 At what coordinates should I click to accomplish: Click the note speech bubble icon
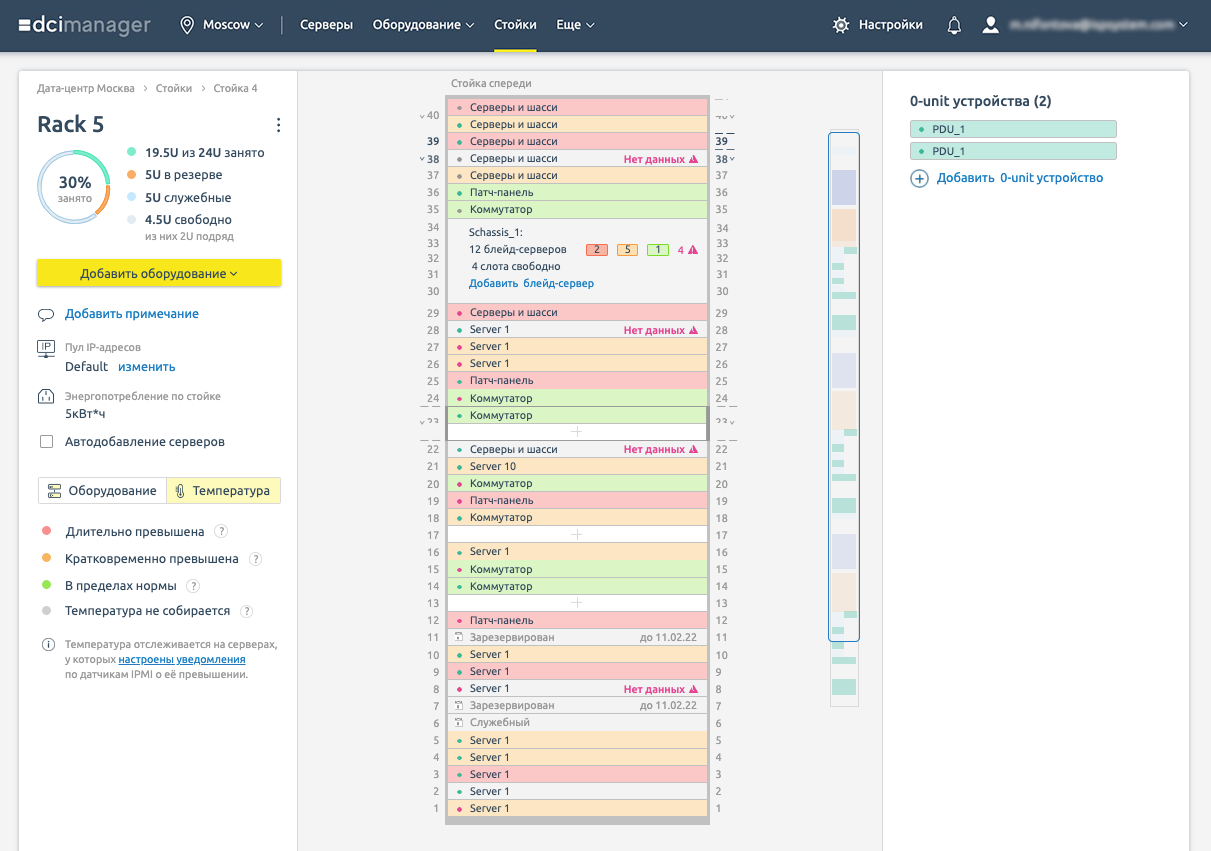coord(46,314)
